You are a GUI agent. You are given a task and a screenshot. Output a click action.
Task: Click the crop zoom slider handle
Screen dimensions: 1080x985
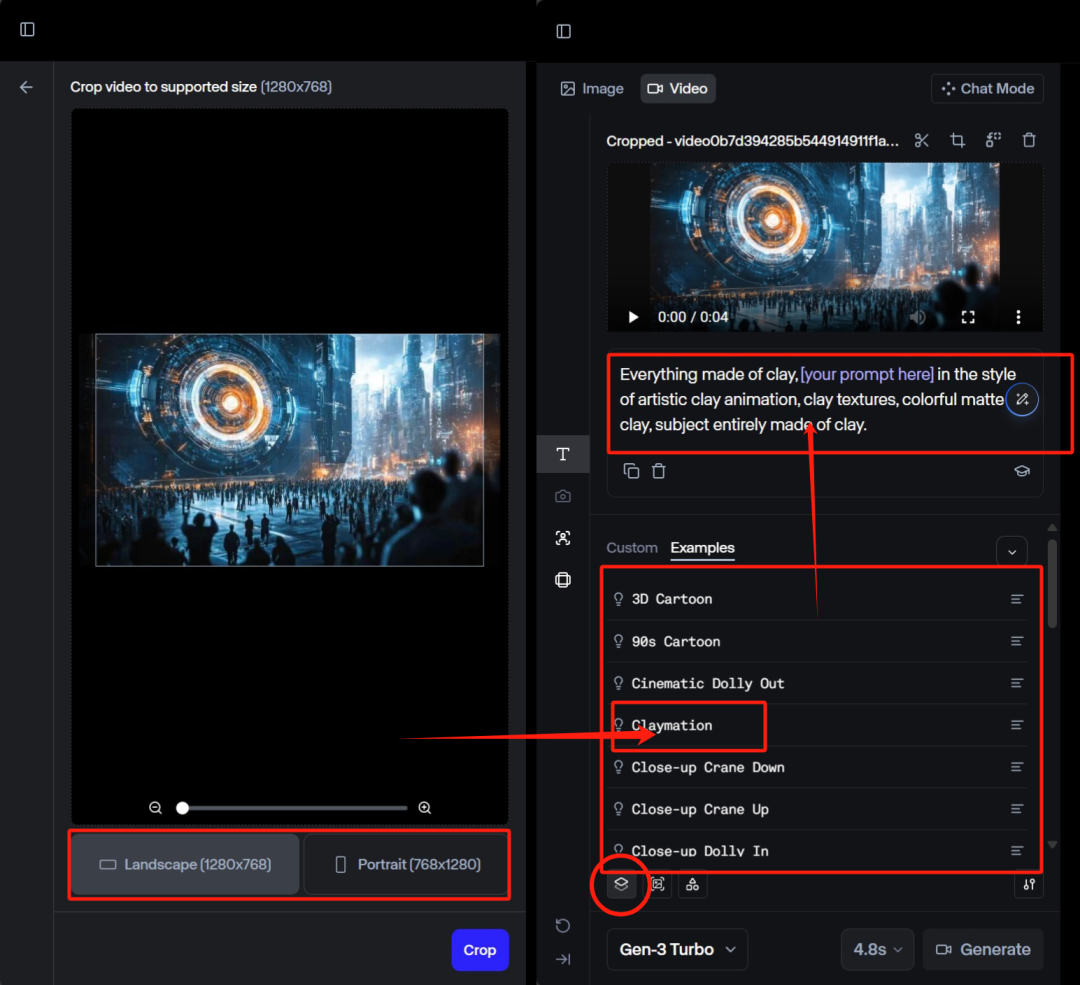pos(183,808)
